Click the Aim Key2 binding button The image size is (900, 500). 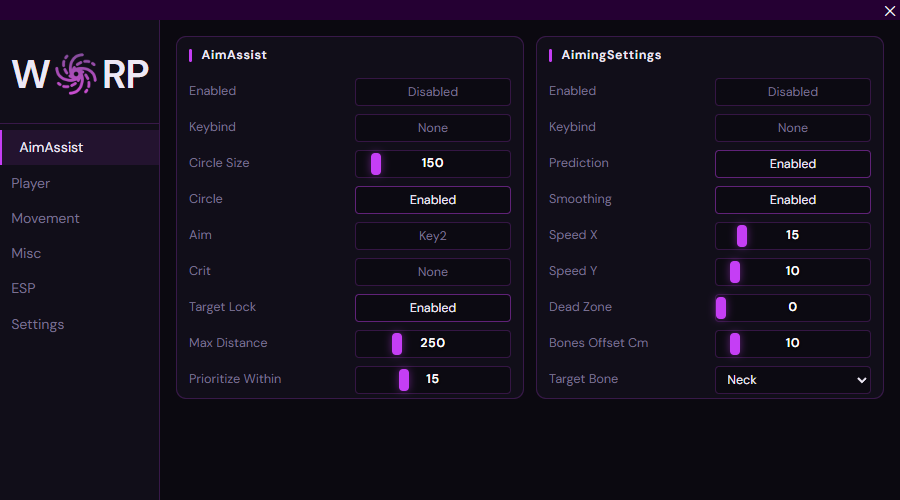click(432, 236)
